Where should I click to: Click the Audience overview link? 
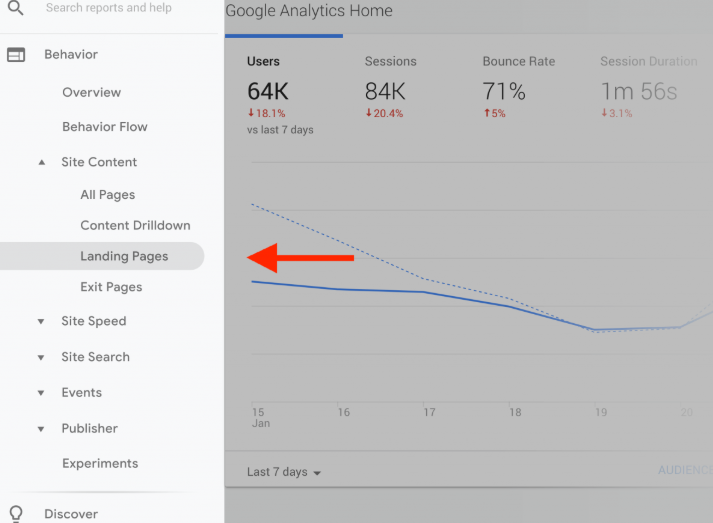tap(685, 470)
